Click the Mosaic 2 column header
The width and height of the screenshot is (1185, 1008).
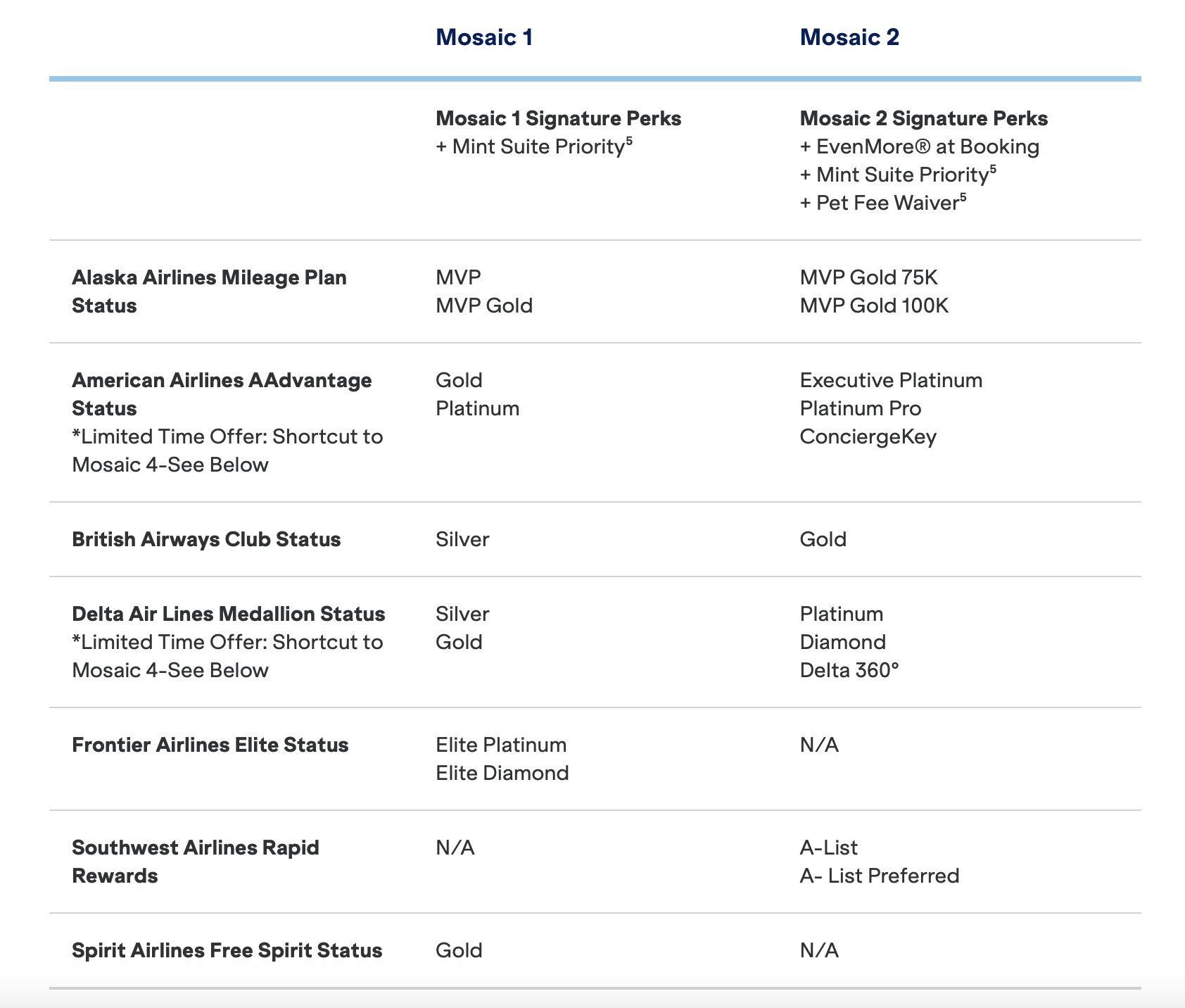pyautogui.click(x=849, y=37)
